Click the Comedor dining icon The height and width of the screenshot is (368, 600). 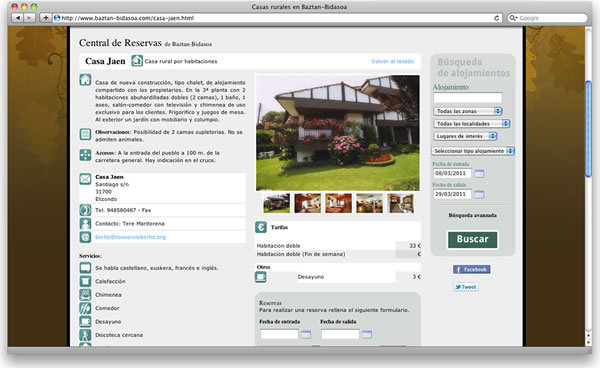(85, 308)
